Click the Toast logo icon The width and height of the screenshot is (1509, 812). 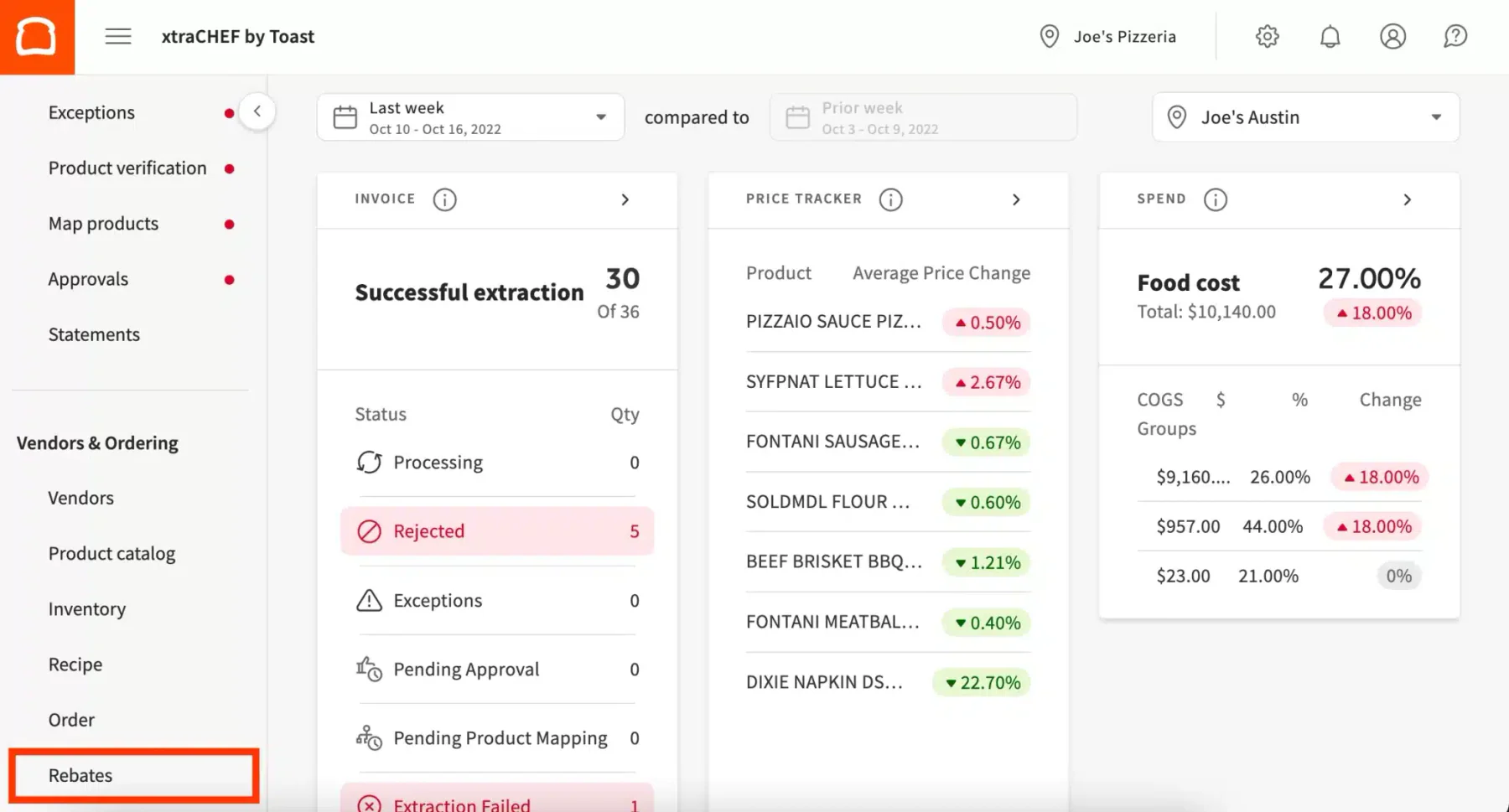coord(37,37)
